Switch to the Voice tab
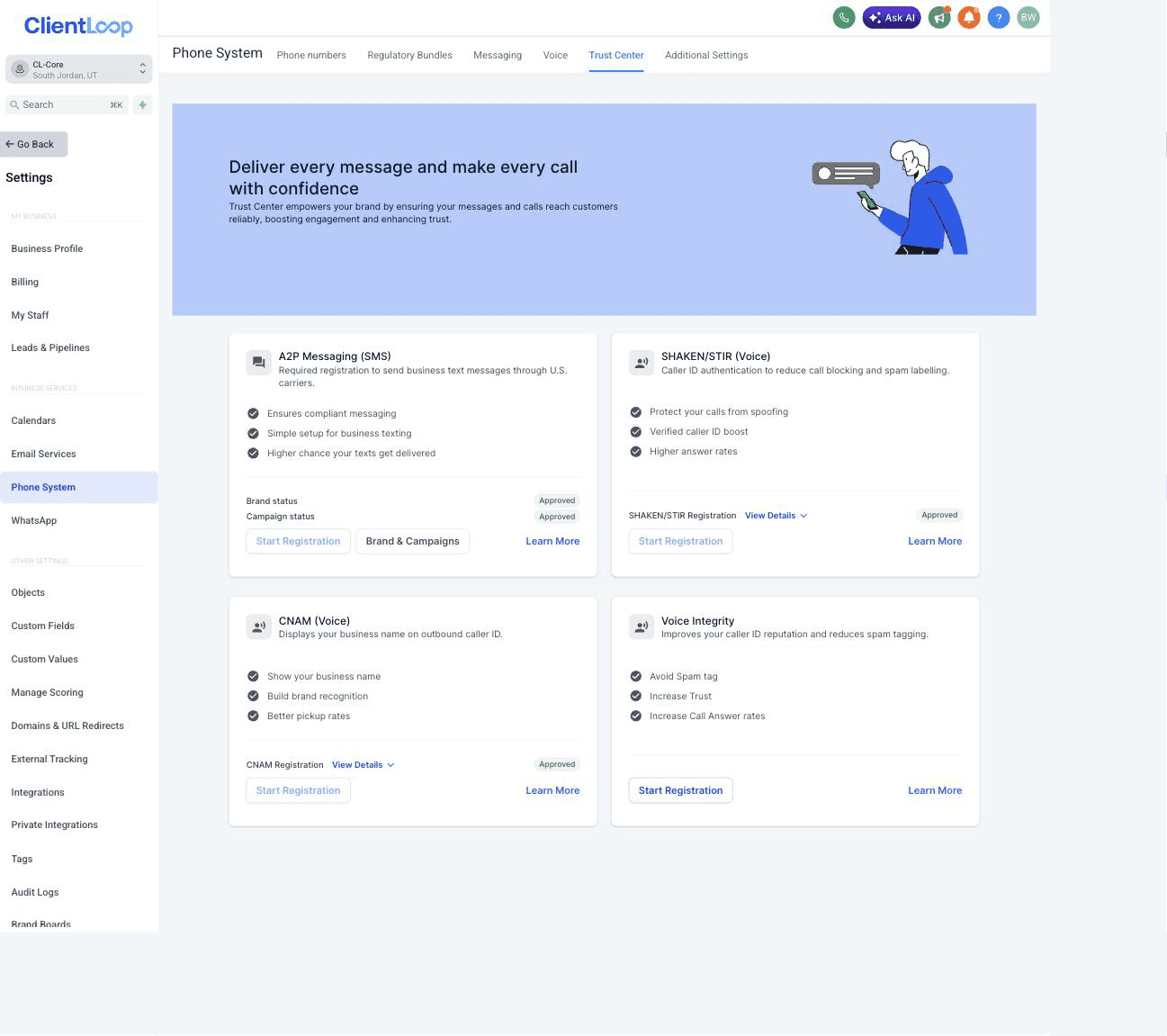The height and width of the screenshot is (1036, 1167). pos(555,55)
